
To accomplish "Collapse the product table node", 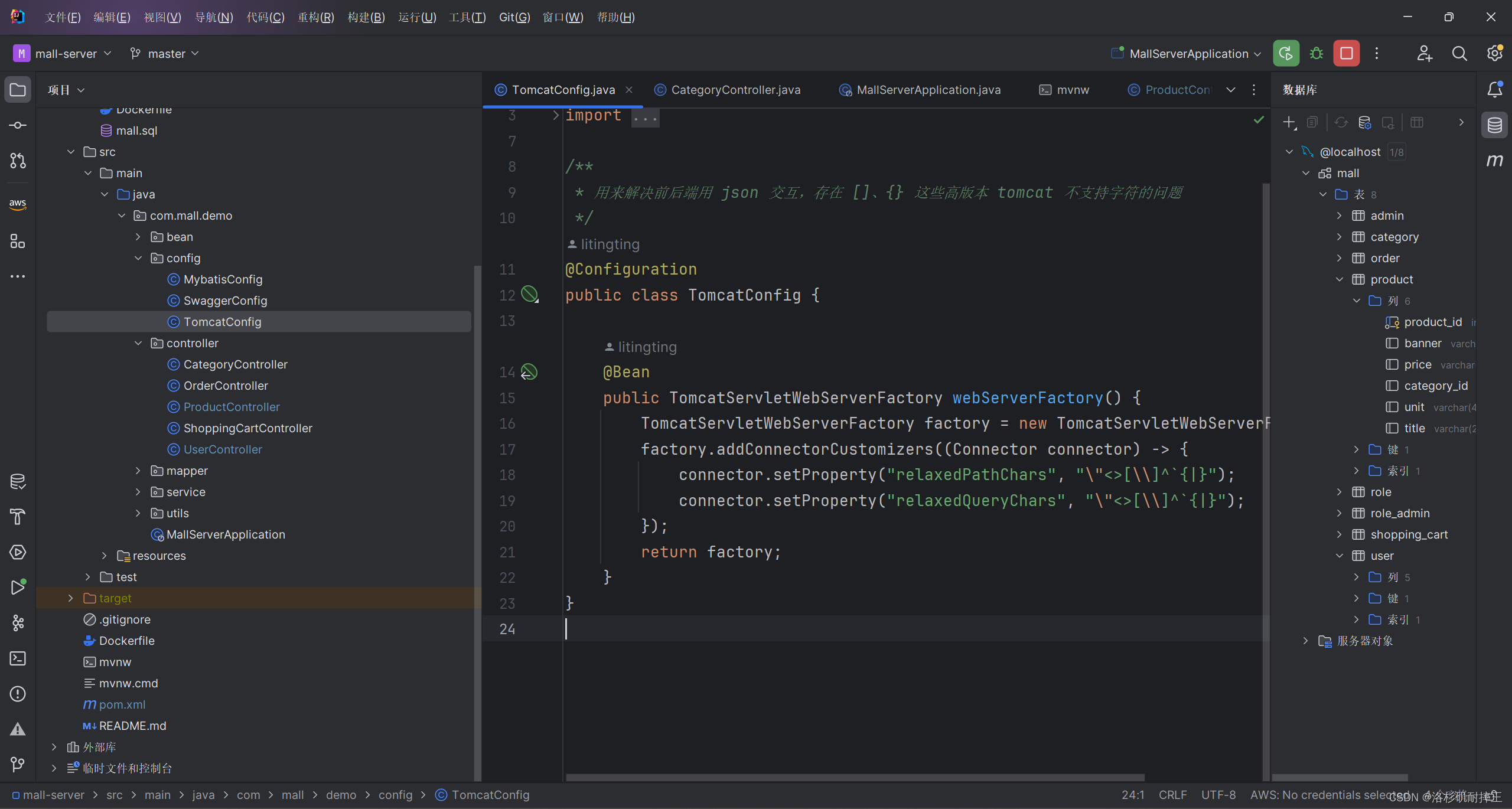I will point(1340,279).
